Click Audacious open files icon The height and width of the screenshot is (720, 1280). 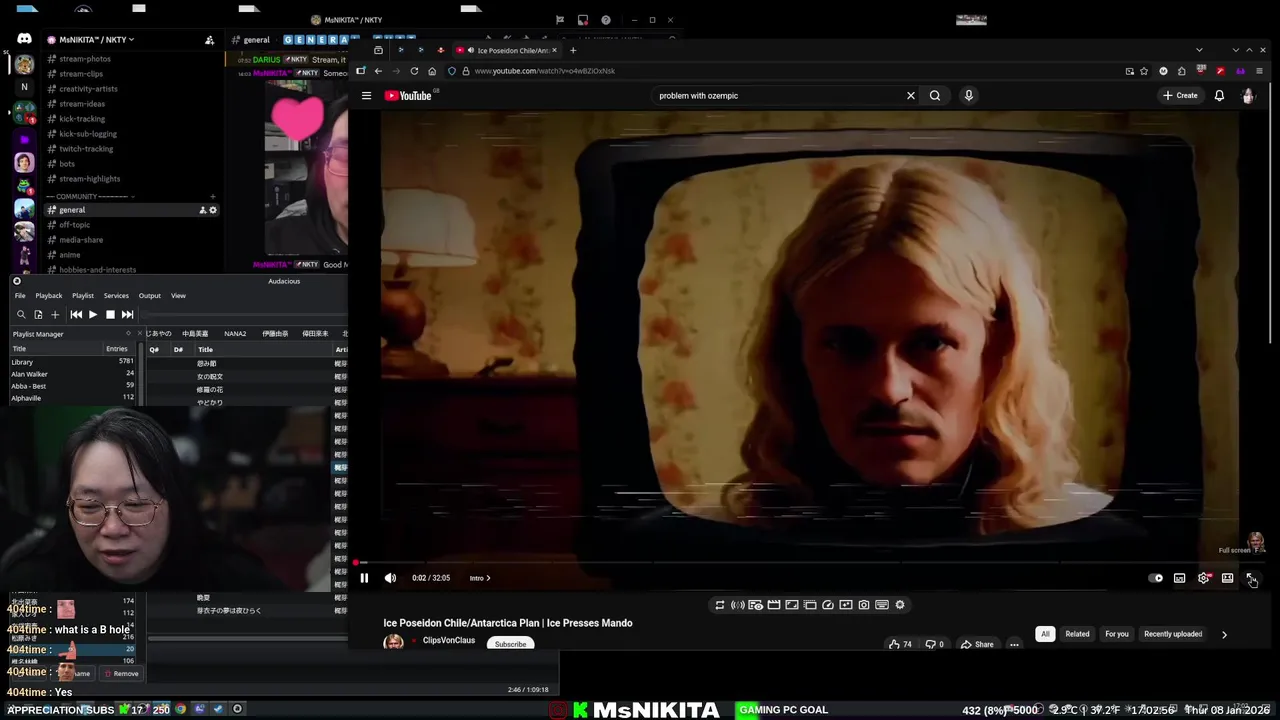click(x=38, y=314)
